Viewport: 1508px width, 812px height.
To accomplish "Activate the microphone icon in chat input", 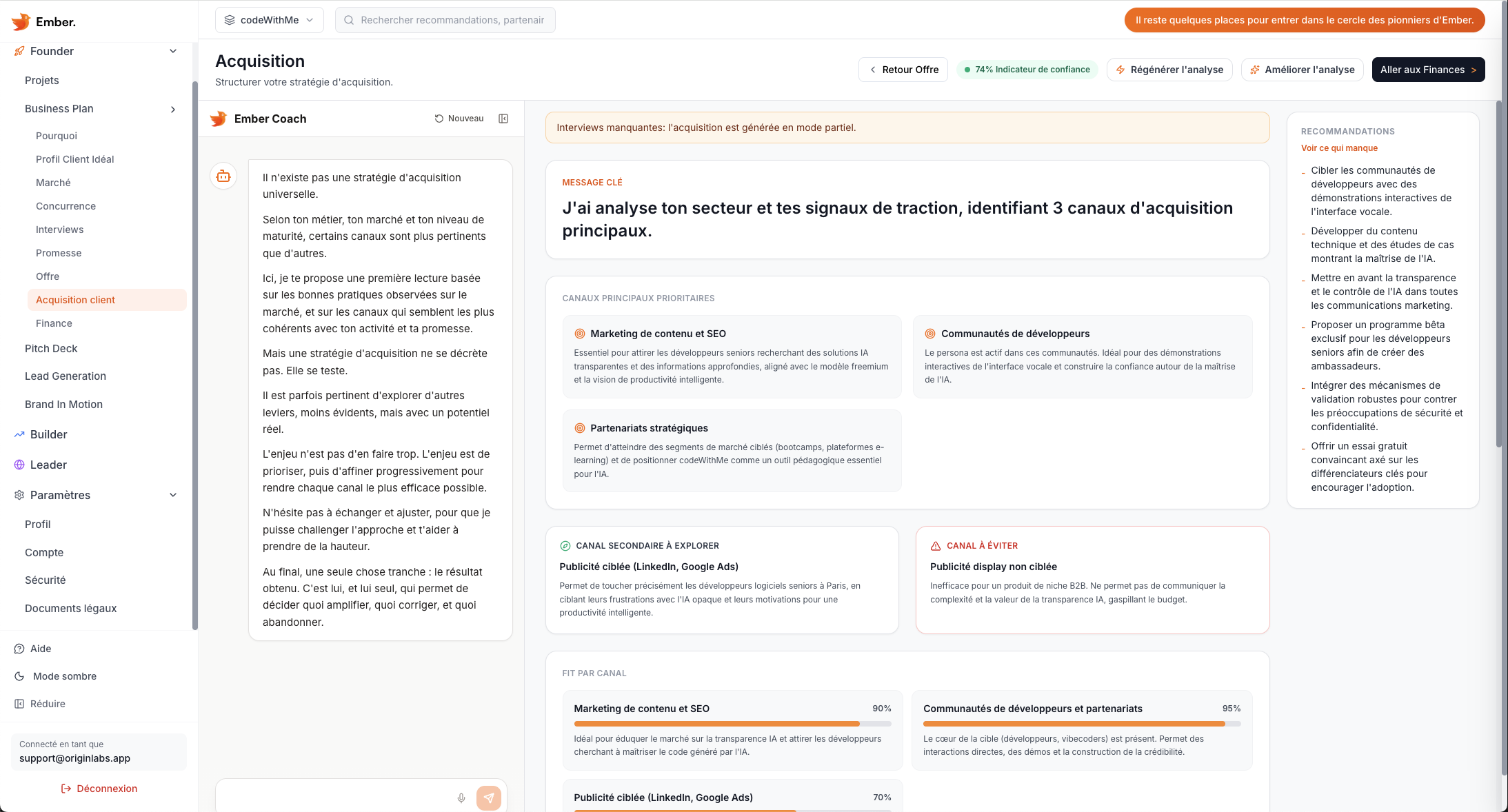I will coord(461,798).
